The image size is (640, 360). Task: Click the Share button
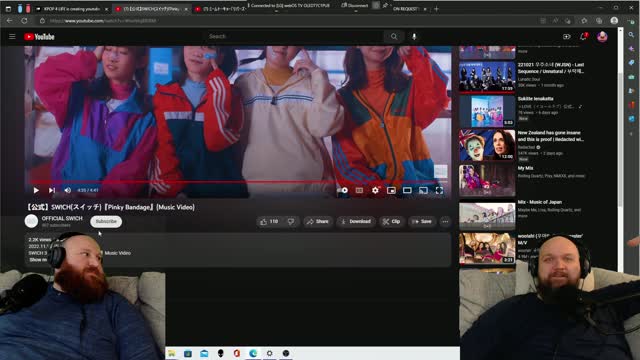[318, 222]
